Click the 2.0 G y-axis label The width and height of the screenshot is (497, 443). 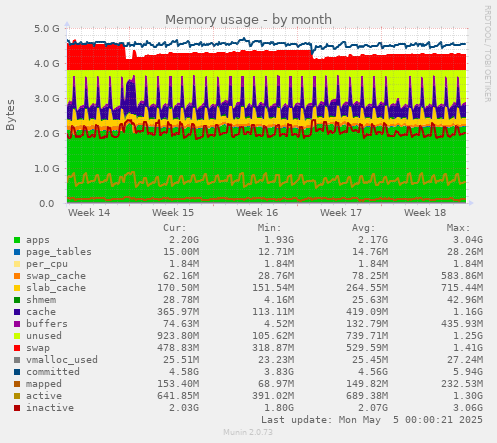[47, 133]
